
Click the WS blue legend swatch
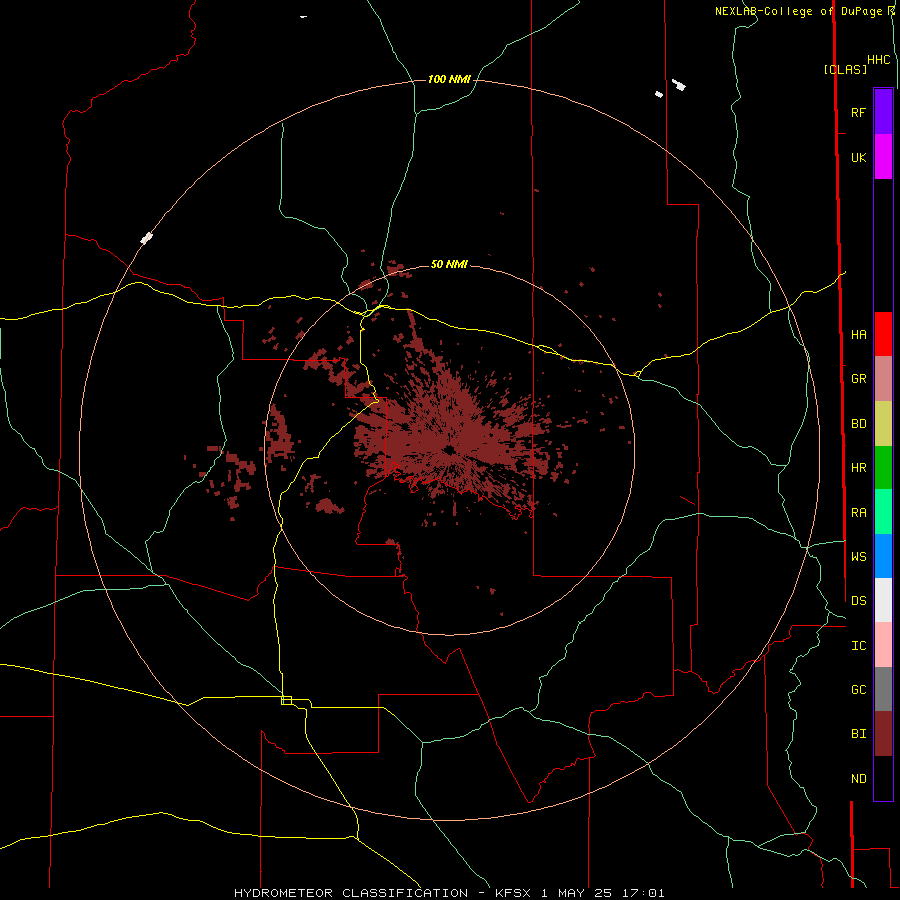(x=883, y=556)
